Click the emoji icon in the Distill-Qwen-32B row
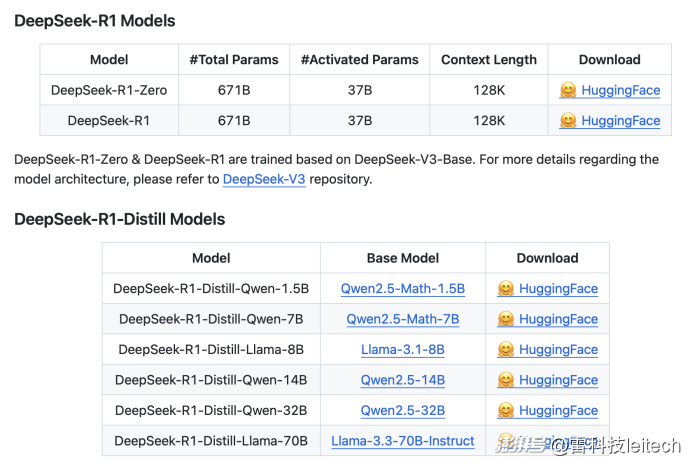Screen dimensions: 690x466 pyautogui.click(x=506, y=411)
